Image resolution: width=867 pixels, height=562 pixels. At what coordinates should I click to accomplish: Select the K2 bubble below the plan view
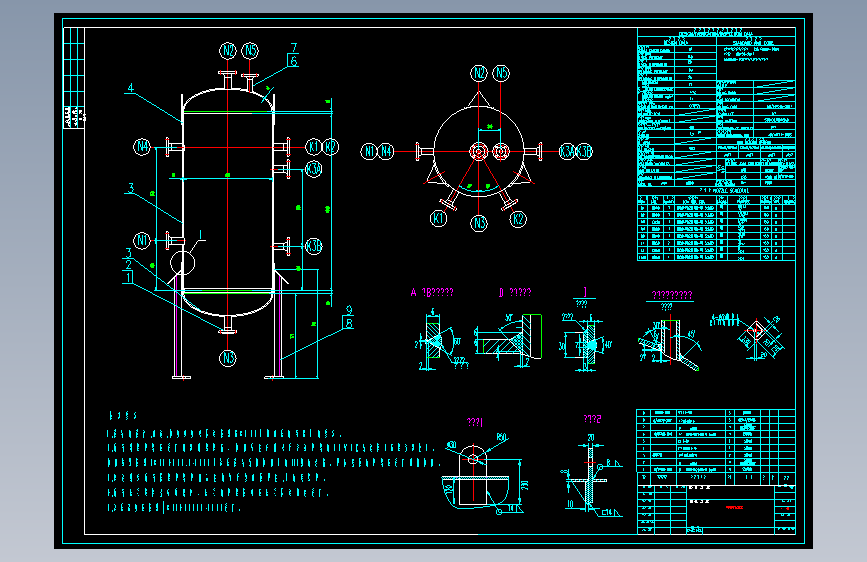point(518,219)
